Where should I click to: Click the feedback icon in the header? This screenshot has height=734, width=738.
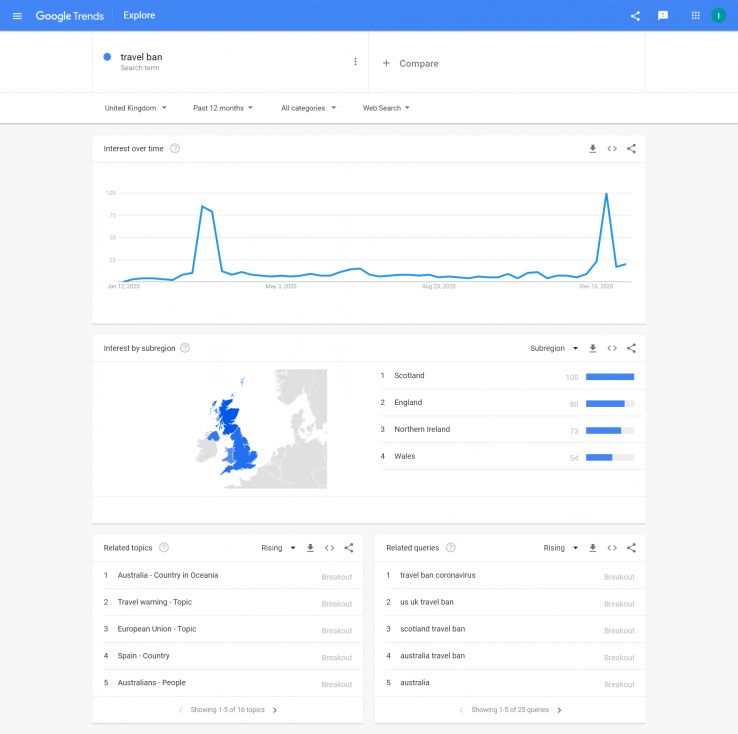point(662,16)
